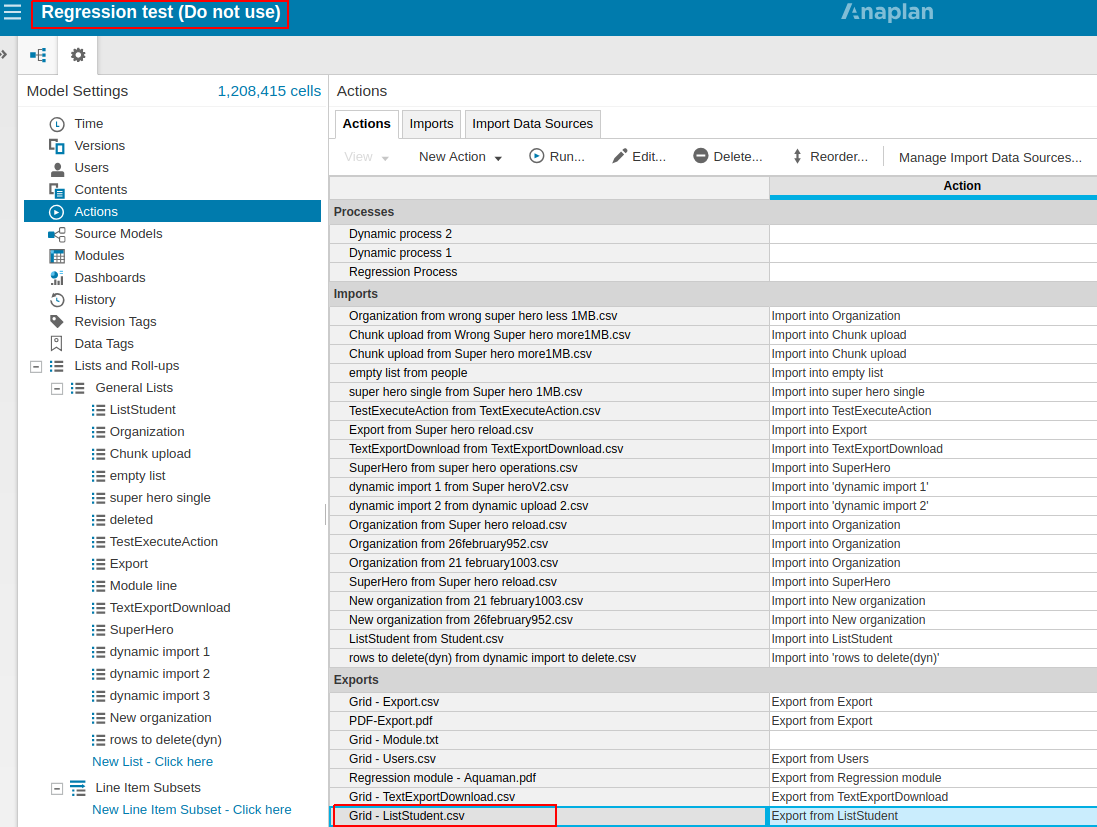Click the New List - Click here link
Viewport: 1097px width, 827px height.
coord(152,761)
